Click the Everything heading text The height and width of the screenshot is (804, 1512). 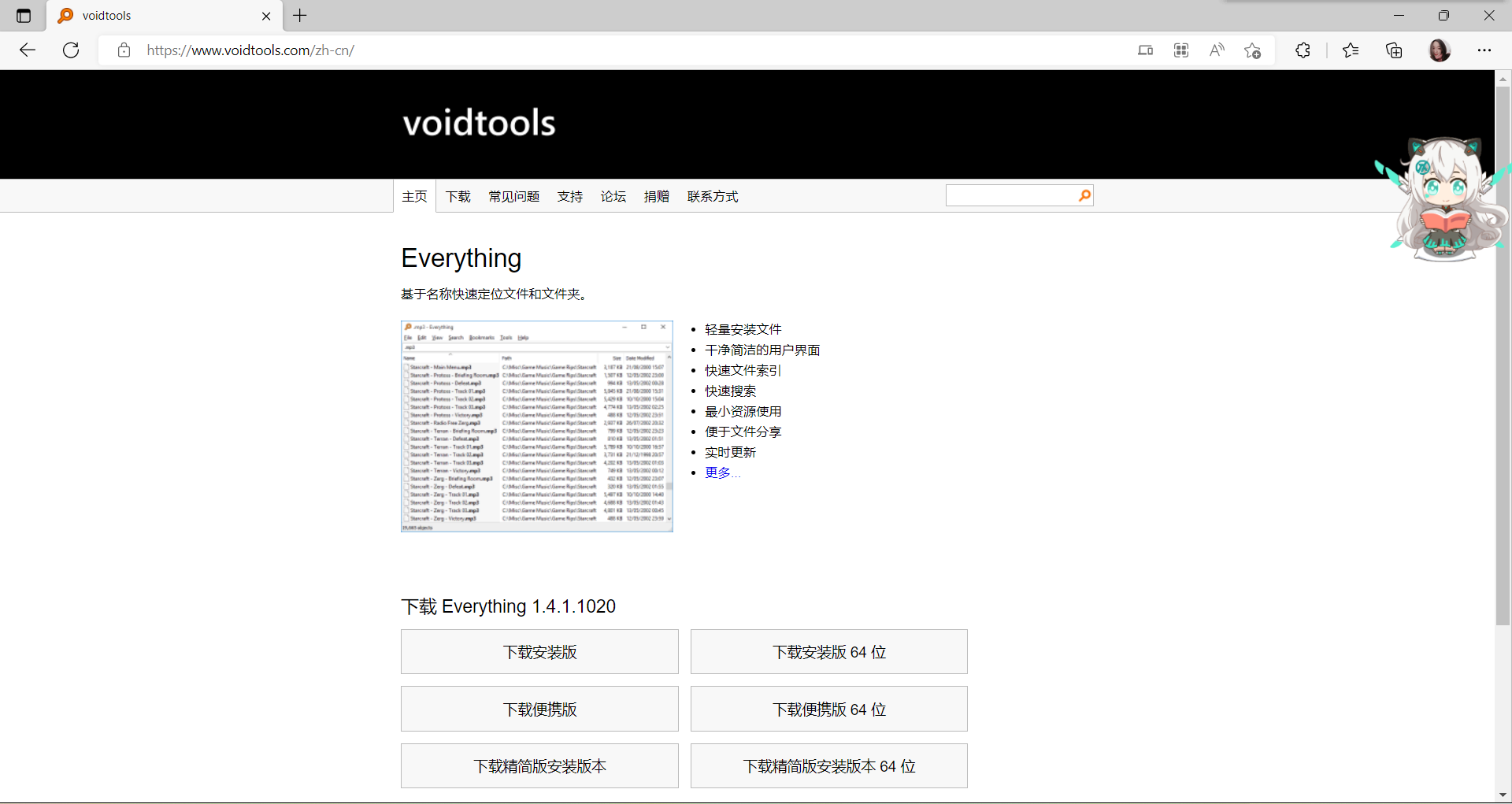(x=461, y=258)
